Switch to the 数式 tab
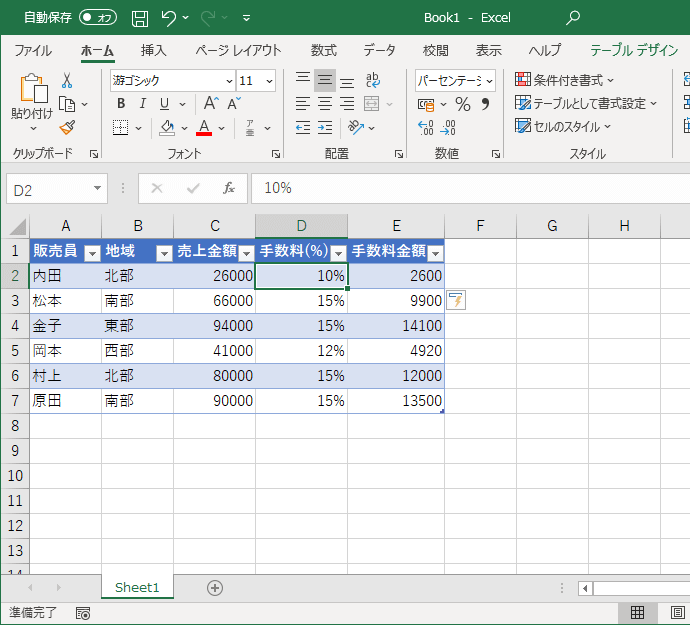This screenshot has width=690, height=625. pos(323,51)
